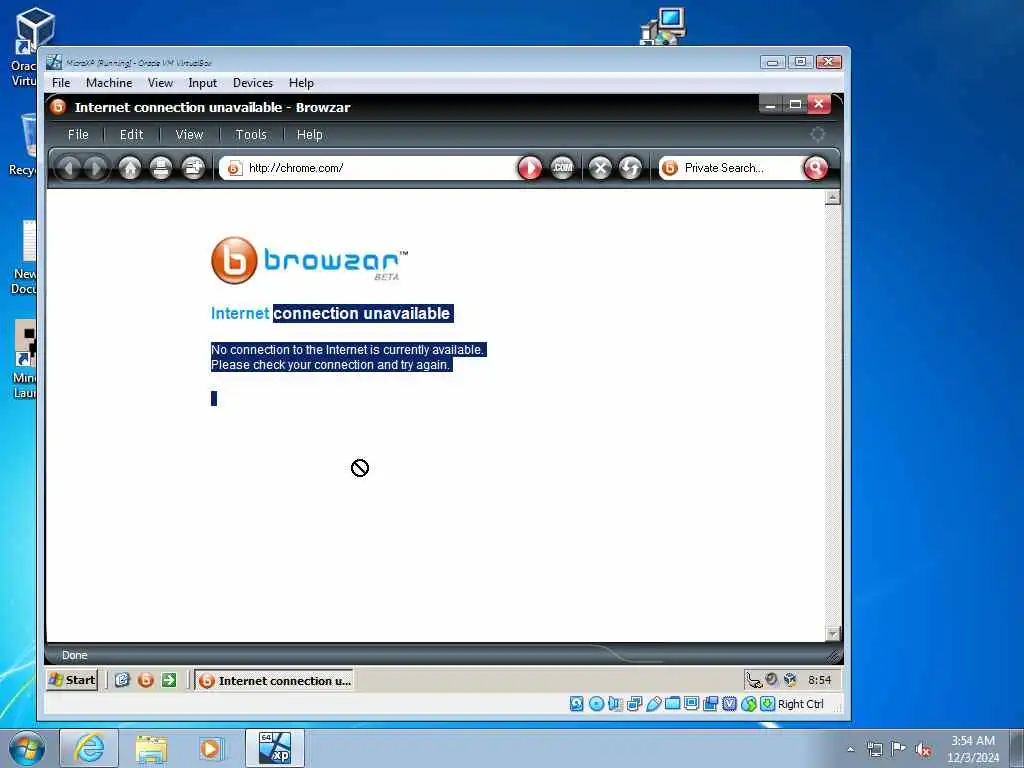Click the VirtualBox hard disk status icon
This screenshot has width=1024, height=768.
pos(577,704)
